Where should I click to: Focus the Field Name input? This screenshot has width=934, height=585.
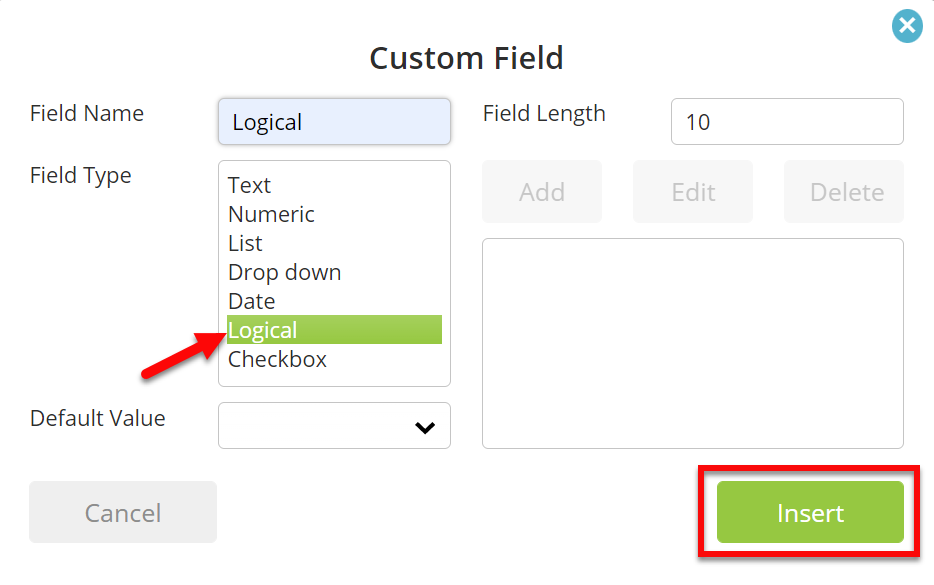click(x=334, y=122)
